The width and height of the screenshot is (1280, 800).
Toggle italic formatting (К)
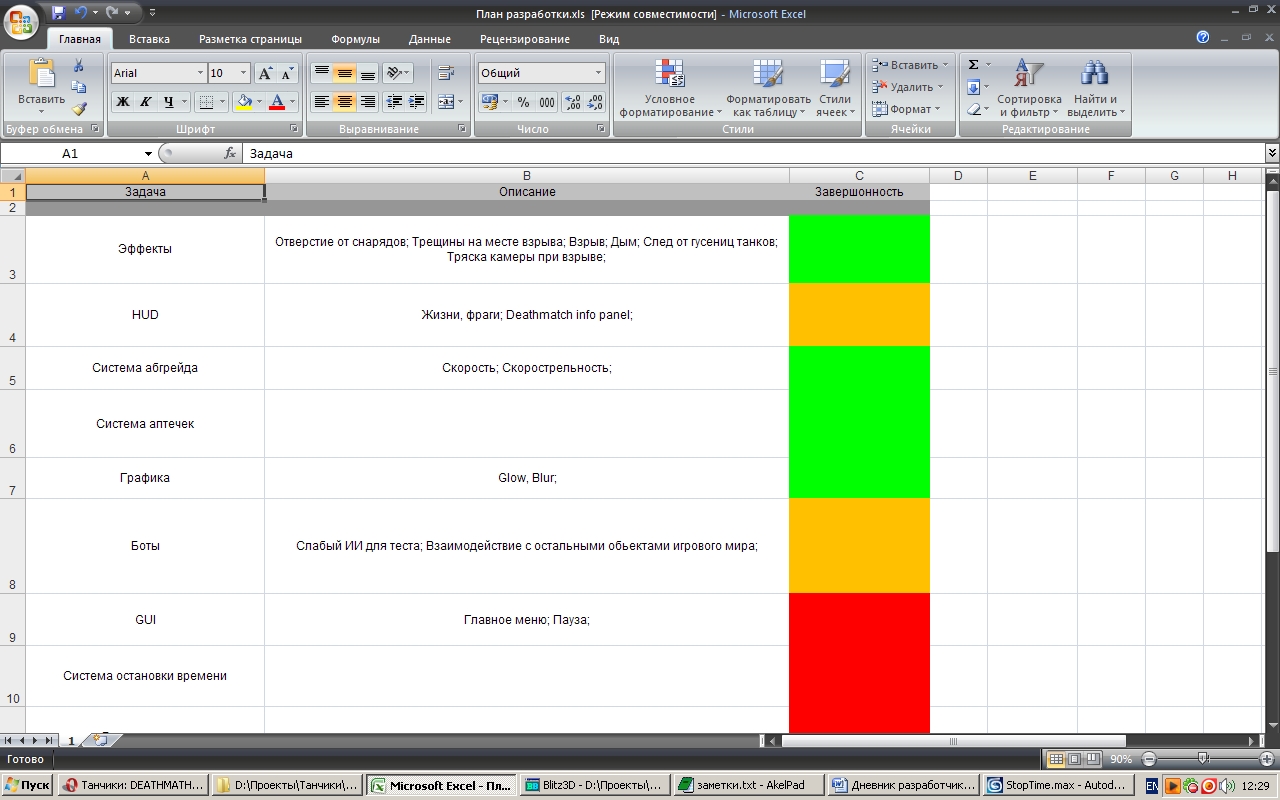(145, 102)
